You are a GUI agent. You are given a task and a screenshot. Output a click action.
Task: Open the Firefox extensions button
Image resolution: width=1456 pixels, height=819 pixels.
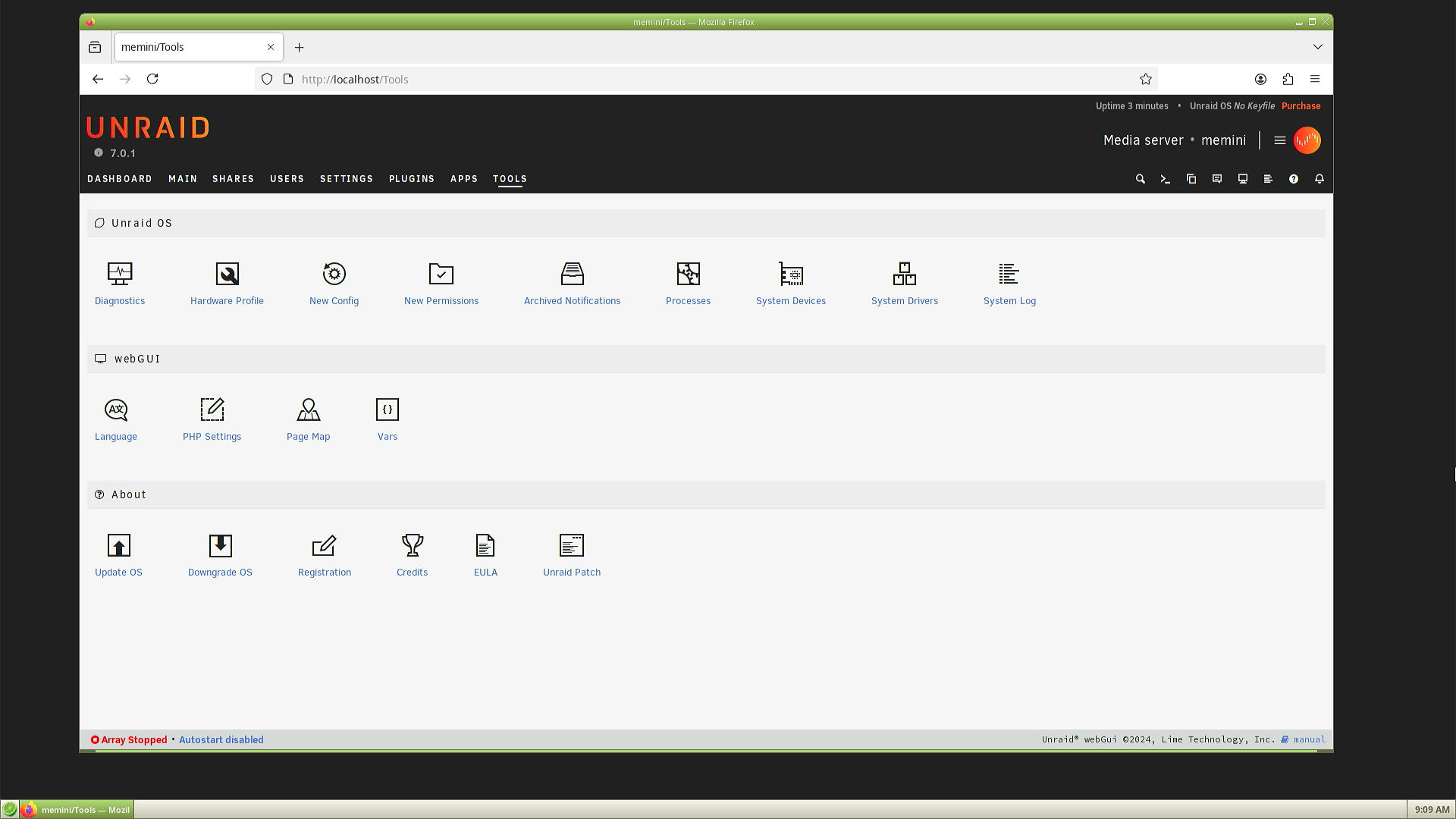(1288, 79)
